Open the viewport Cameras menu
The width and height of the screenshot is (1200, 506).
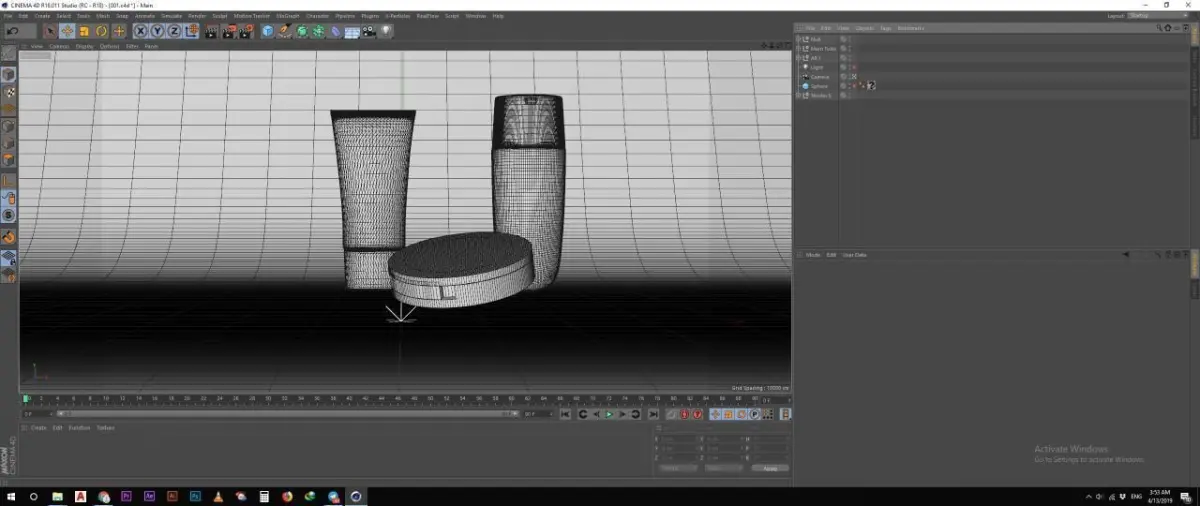(x=59, y=46)
